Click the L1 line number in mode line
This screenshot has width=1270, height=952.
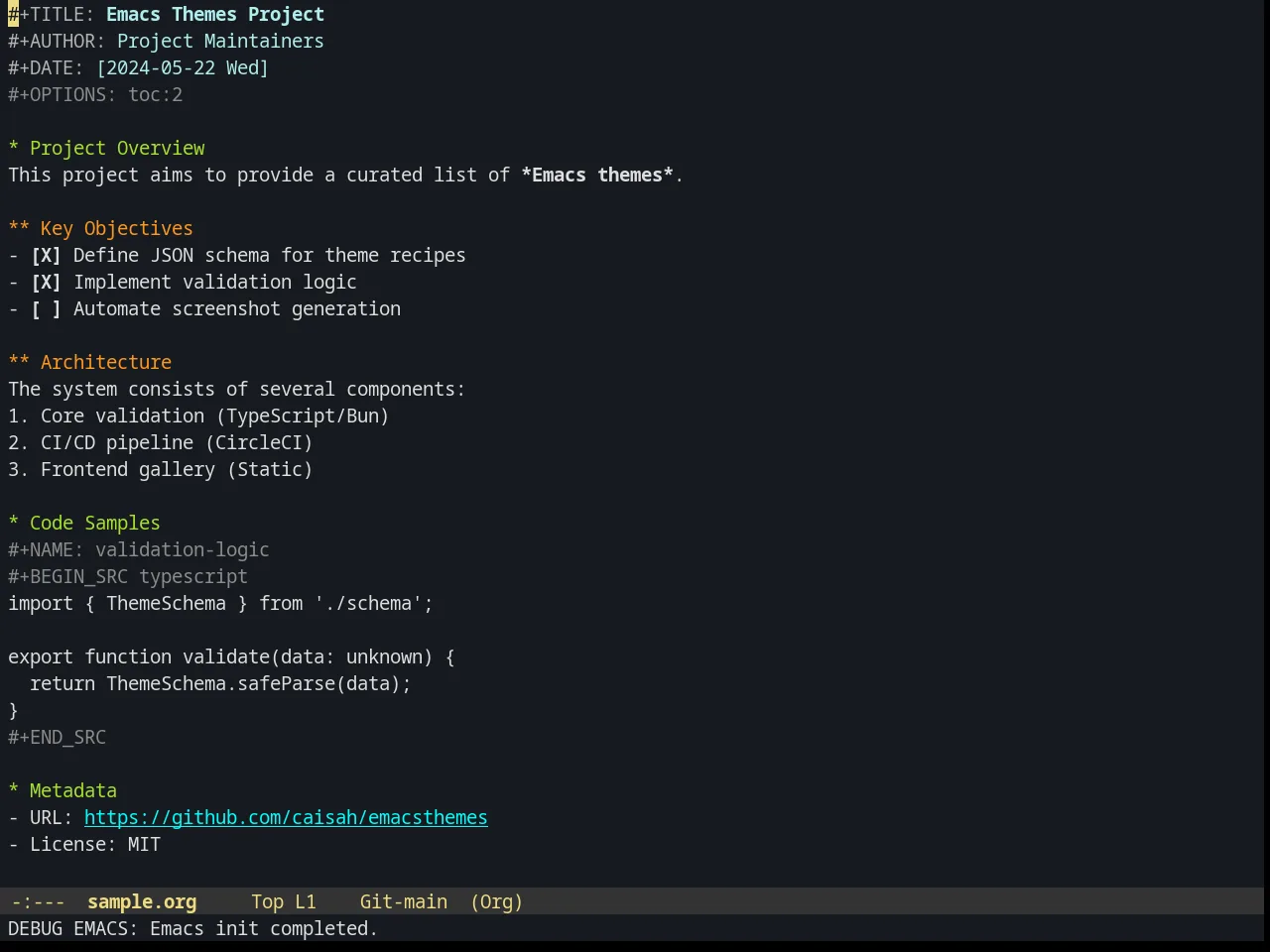click(306, 902)
